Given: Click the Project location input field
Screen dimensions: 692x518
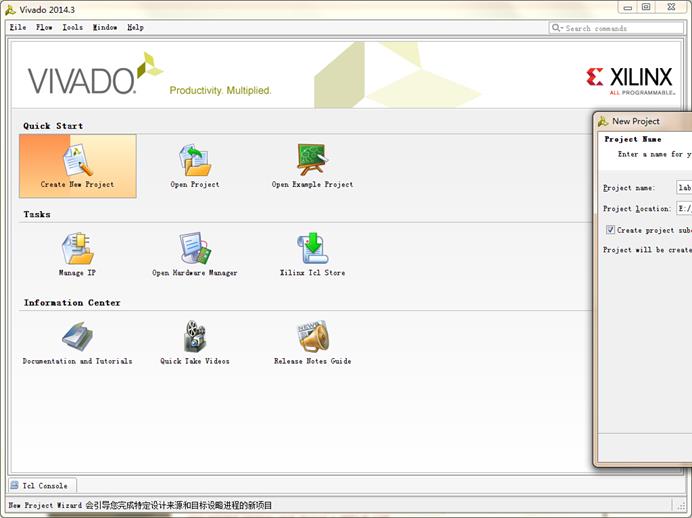Looking at the screenshot, I should [684, 208].
